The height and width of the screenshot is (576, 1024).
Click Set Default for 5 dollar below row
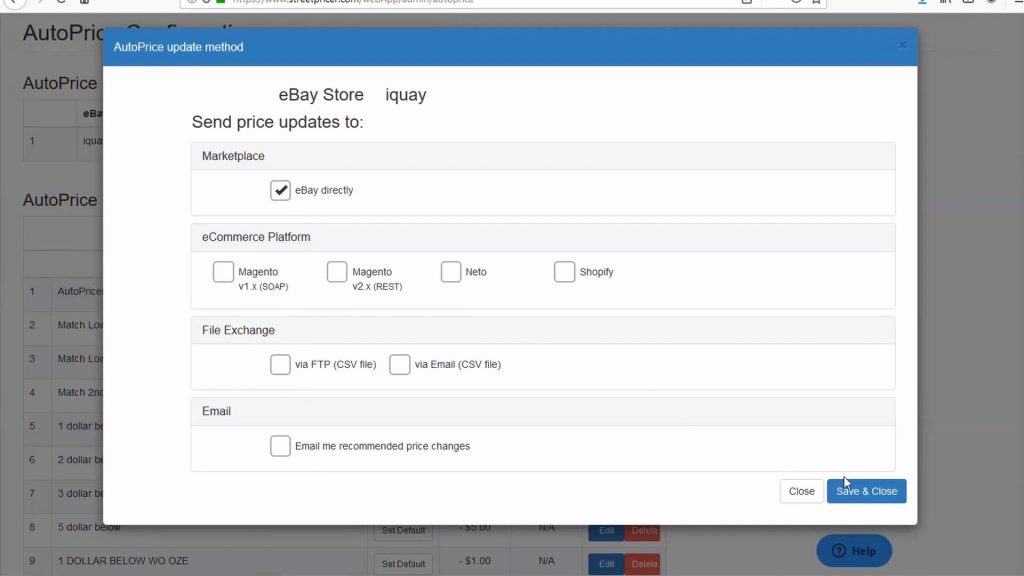(x=403, y=530)
